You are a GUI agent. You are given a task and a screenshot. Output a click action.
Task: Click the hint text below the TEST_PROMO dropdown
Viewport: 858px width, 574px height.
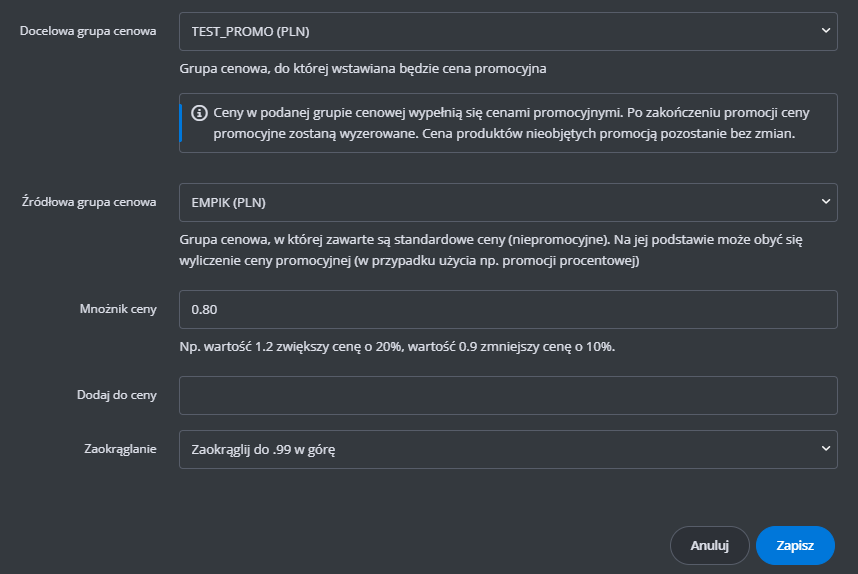coord(362,69)
